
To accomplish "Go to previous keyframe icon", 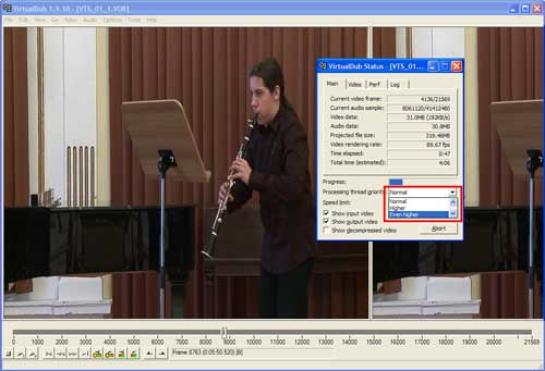I will pos(98,354).
